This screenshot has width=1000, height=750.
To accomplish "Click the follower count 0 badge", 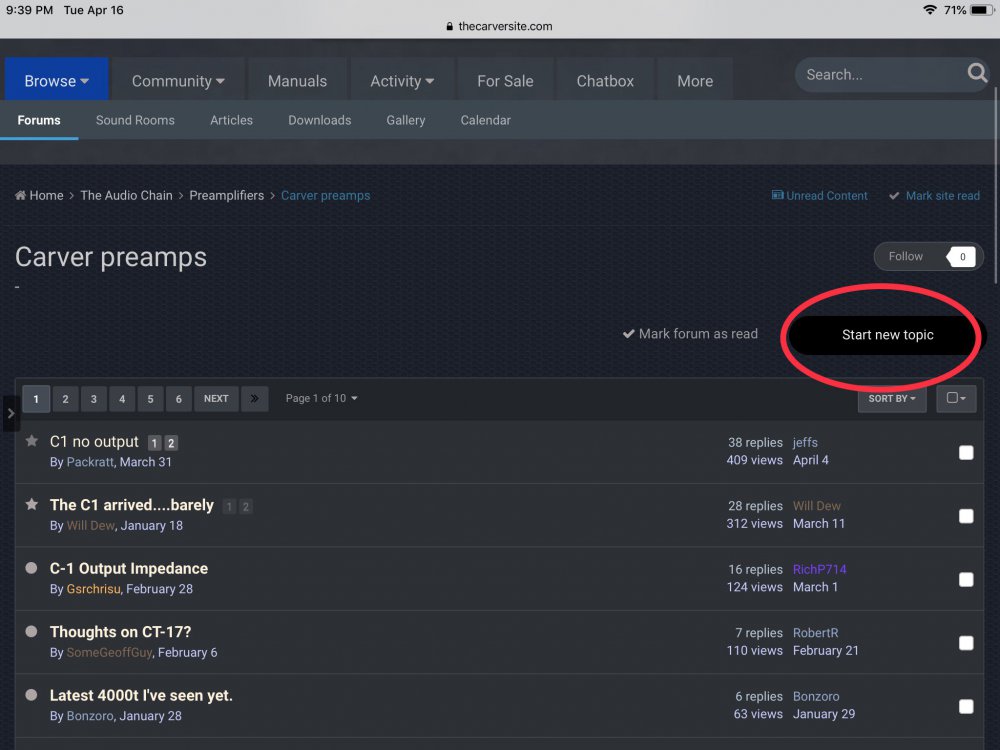I will click(x=962, y=256).
